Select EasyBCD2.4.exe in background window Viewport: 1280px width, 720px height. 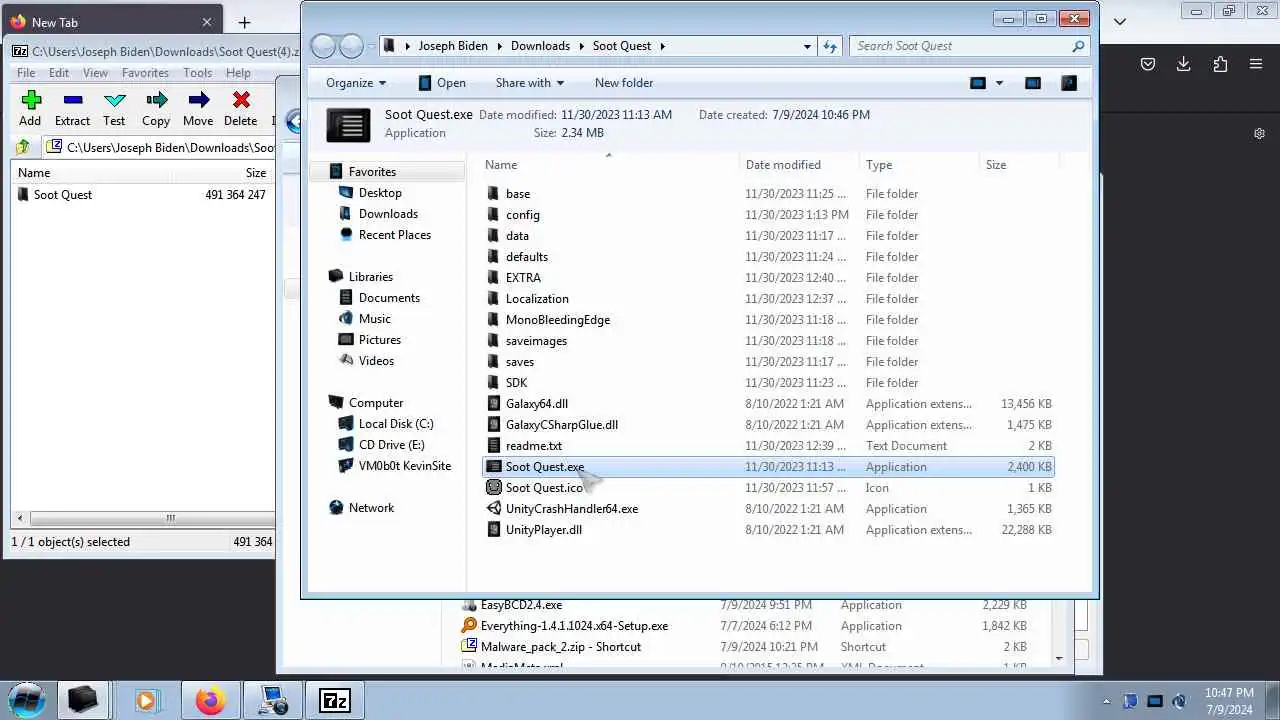521,605
